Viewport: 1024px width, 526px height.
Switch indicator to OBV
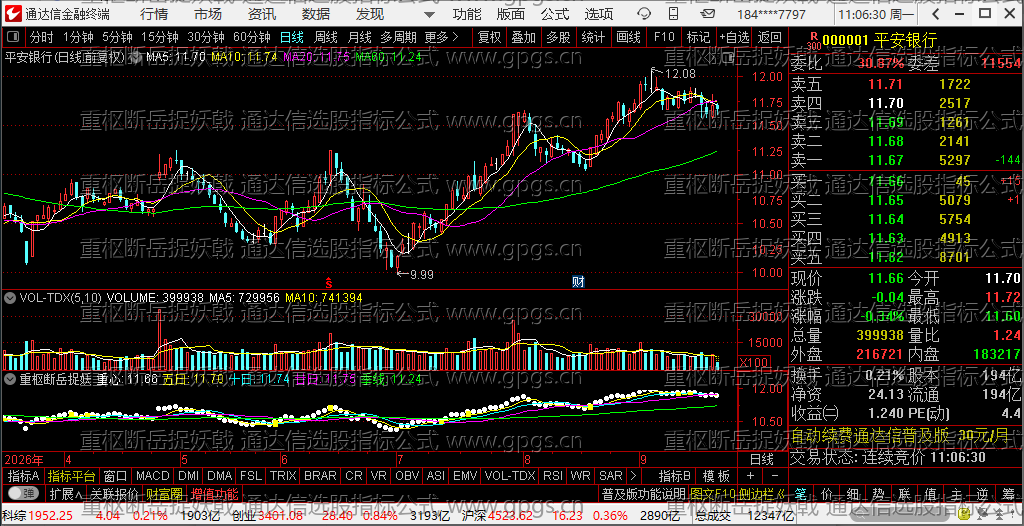click(x=408, y=476)
